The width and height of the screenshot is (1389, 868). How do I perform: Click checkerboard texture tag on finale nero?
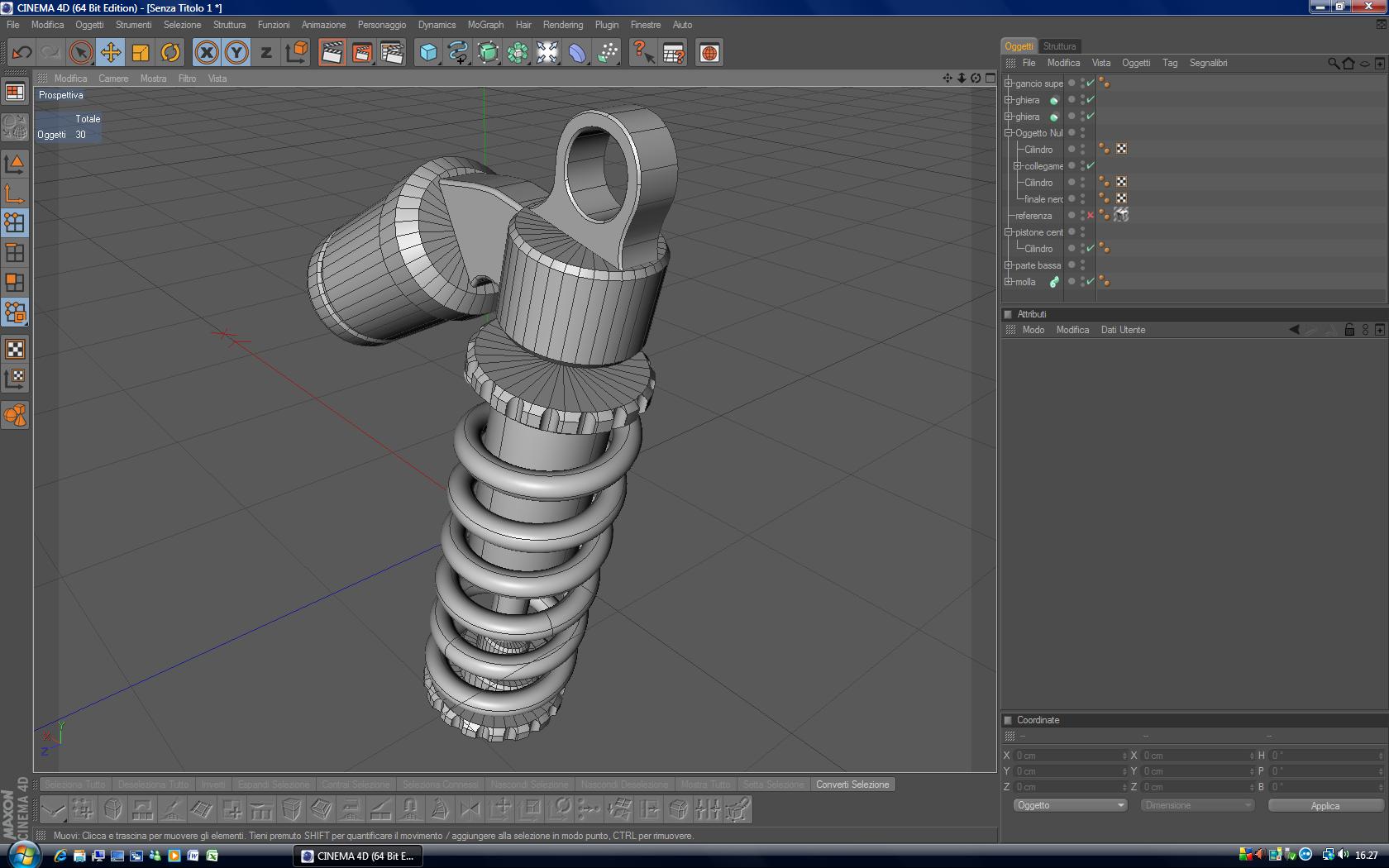click(x=1121, y=198)
